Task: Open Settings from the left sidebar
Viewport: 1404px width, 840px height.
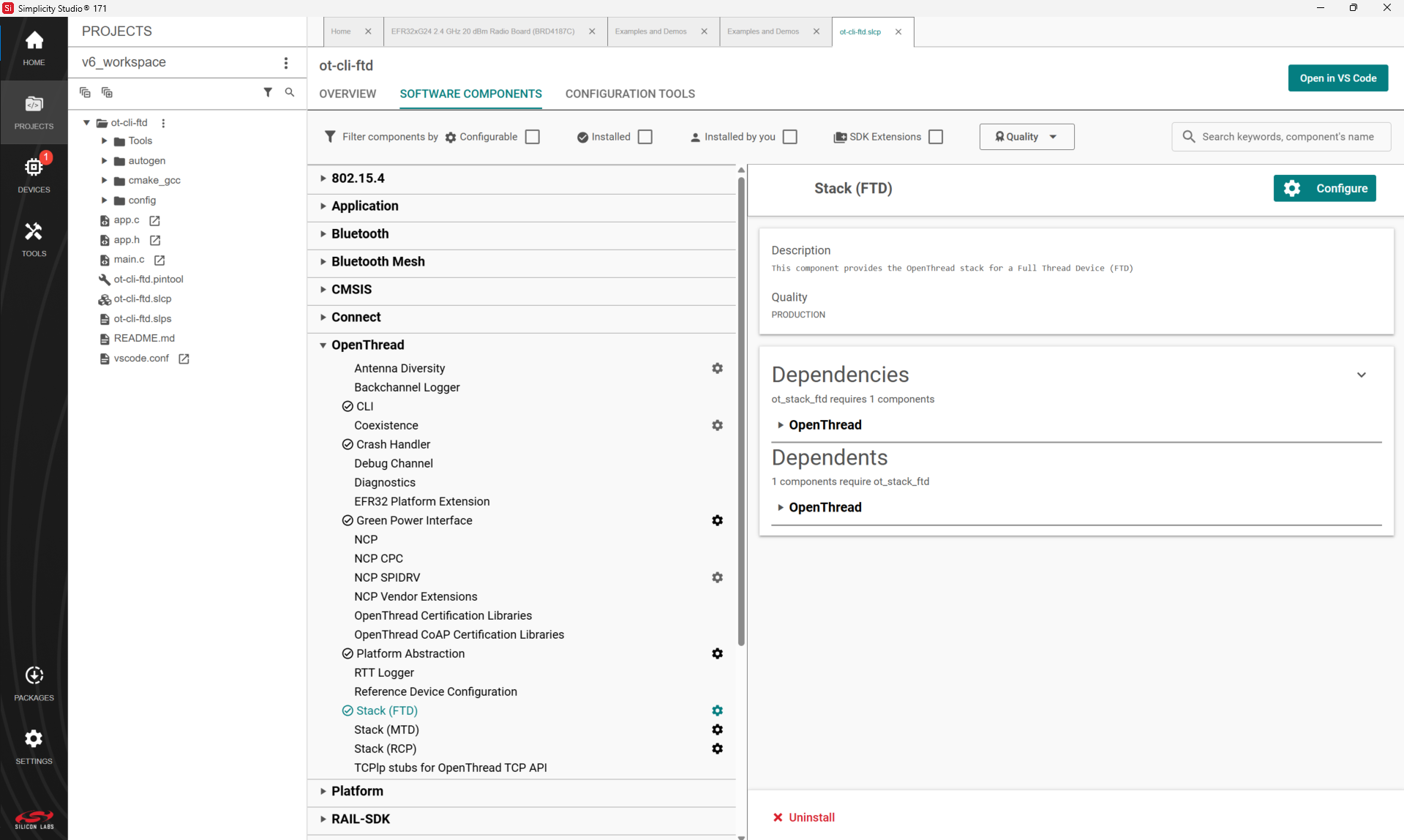Action: 34,744
